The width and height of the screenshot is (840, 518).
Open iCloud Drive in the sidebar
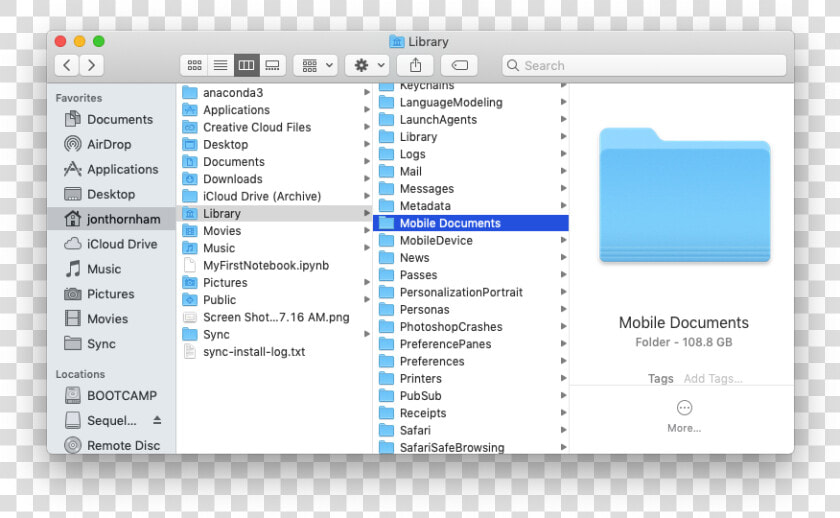(111, 244)
